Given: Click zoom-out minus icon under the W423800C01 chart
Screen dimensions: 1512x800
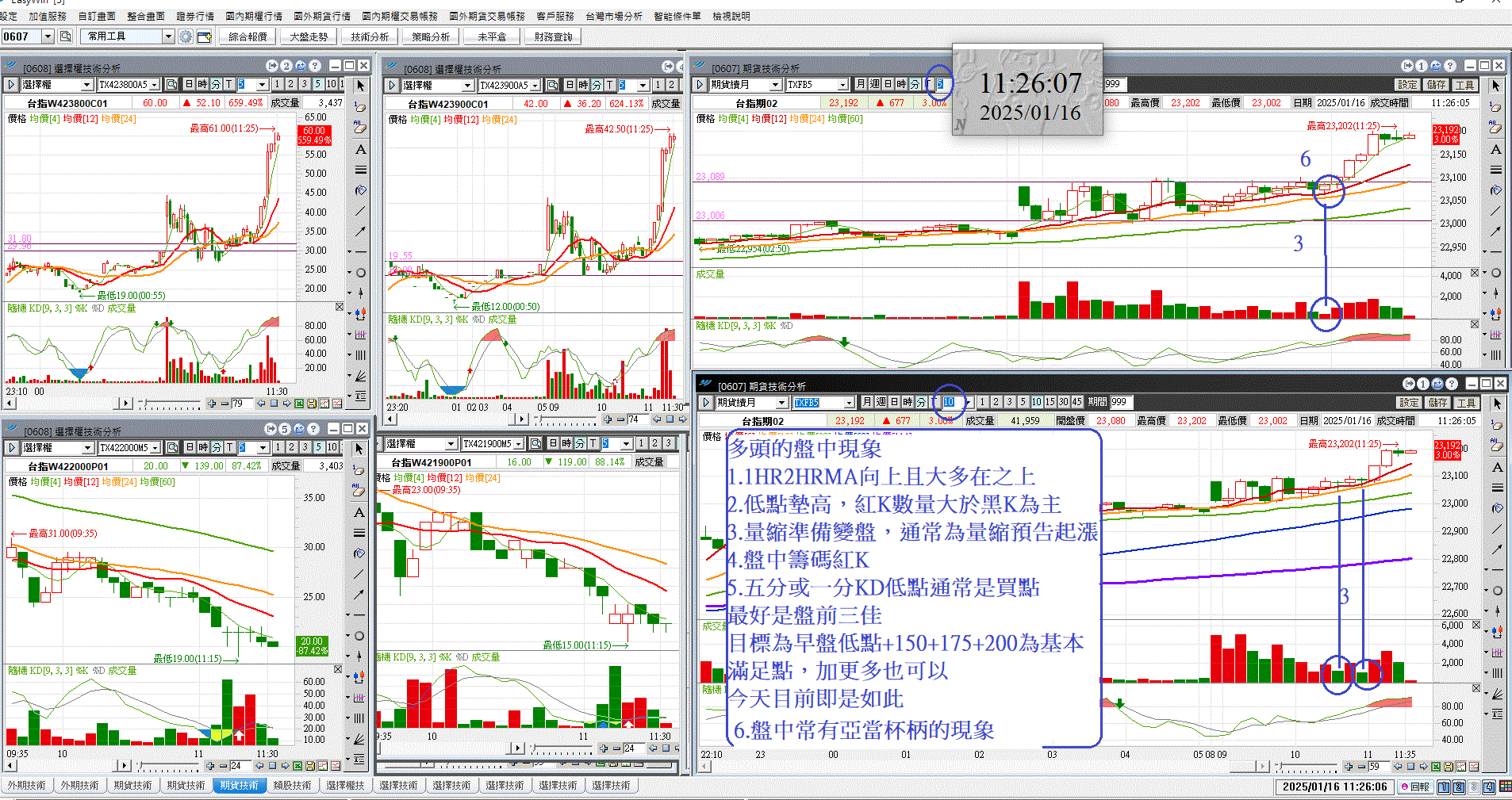Looking at the screenshot, I should (224, 404).
